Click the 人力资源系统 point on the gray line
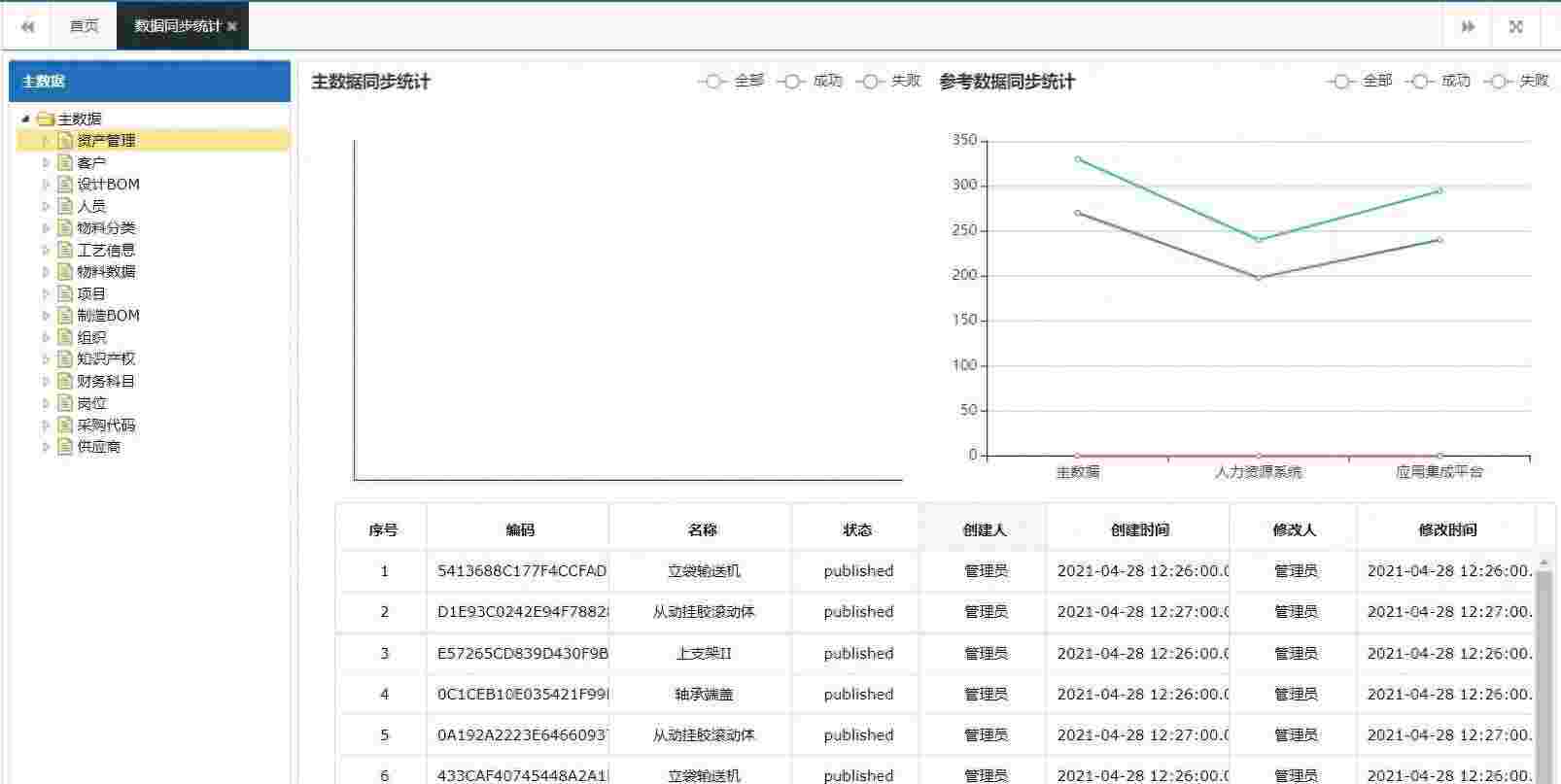 (1259, 278)
